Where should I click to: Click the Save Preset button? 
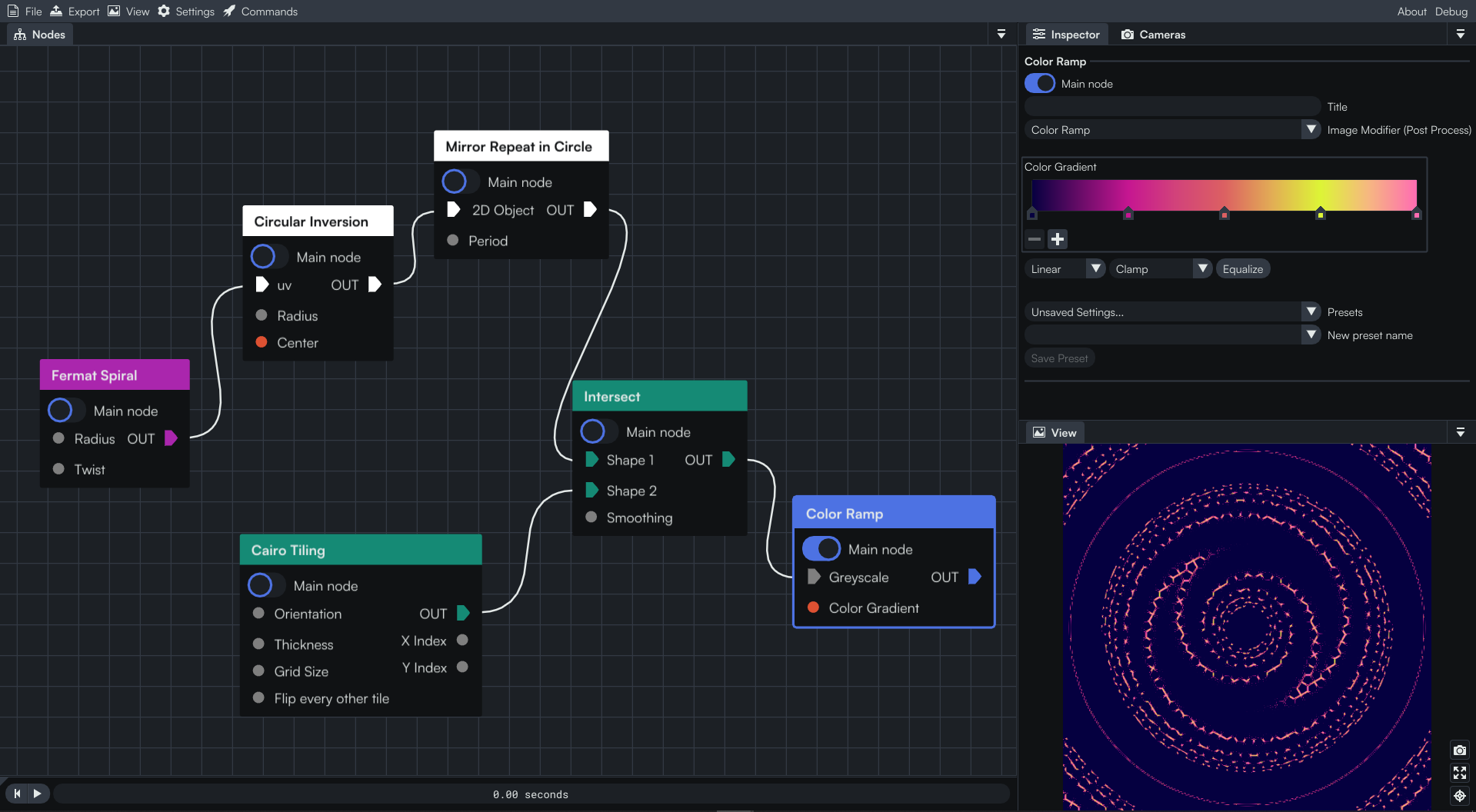1059,358
